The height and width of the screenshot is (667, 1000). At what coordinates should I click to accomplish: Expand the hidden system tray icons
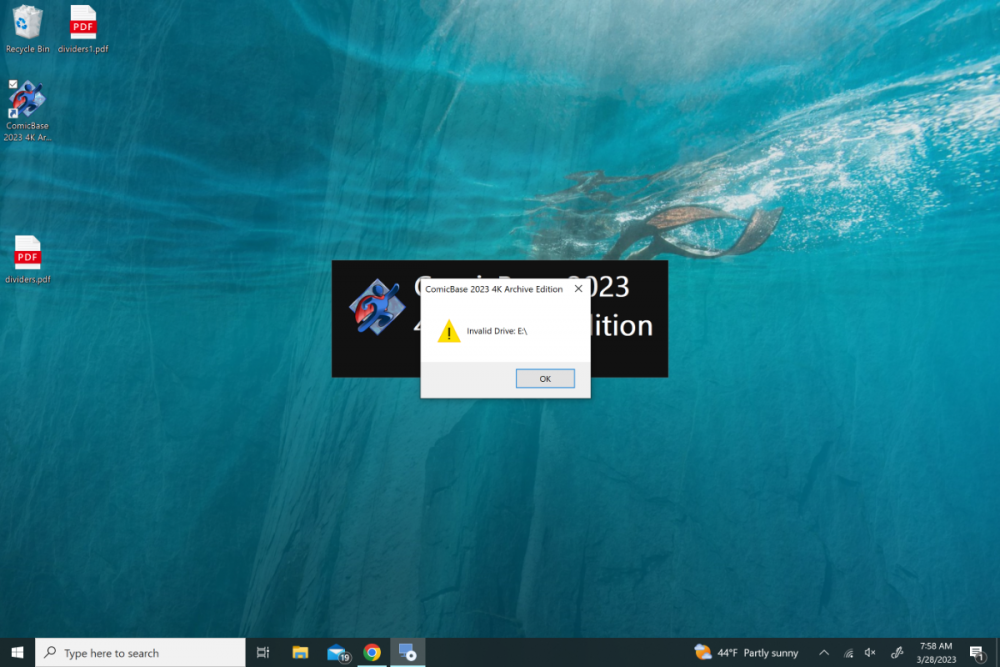(x=824, y=653)
